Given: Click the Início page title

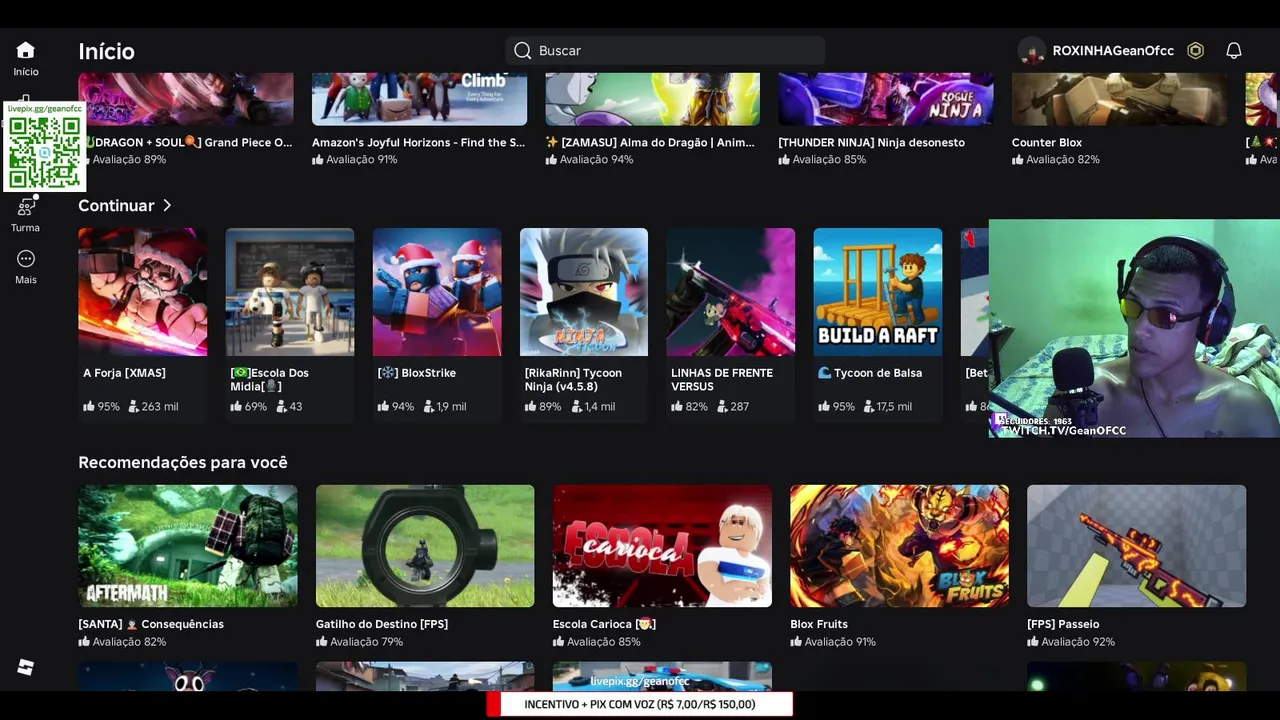Looking at the screenshot, I should point(106,51).
